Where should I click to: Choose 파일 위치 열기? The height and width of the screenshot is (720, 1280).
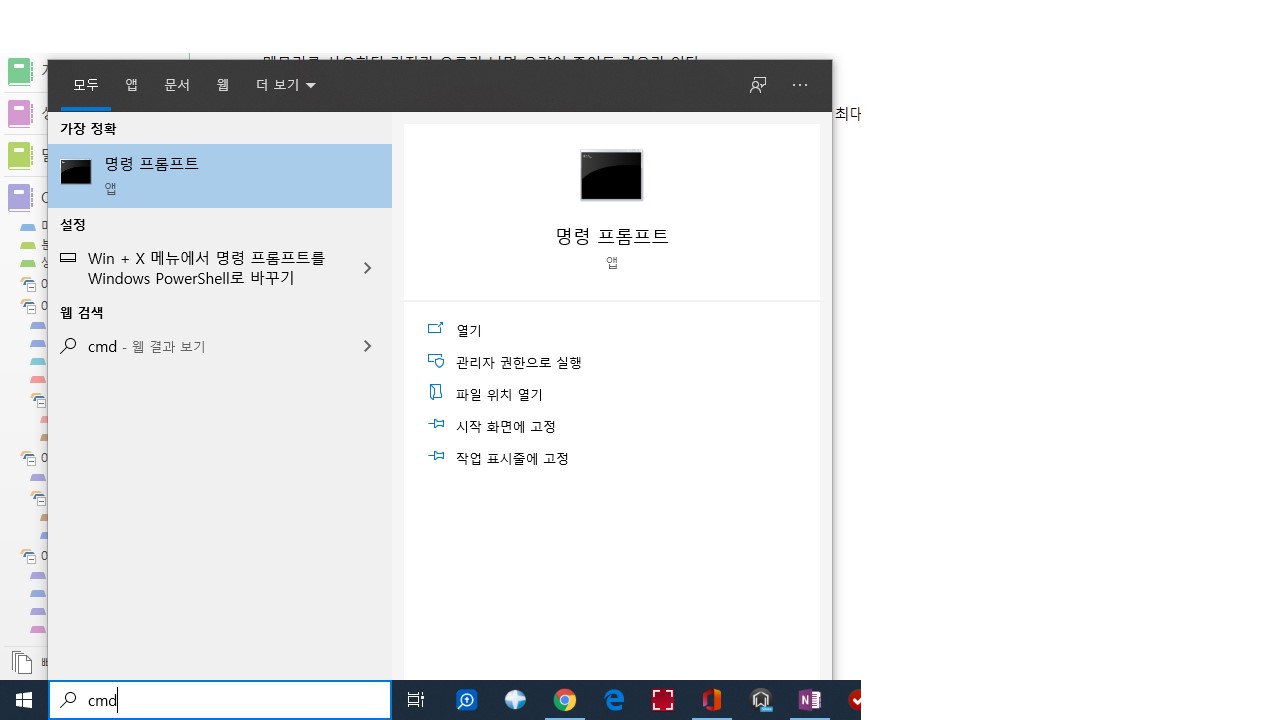point(485,394)
